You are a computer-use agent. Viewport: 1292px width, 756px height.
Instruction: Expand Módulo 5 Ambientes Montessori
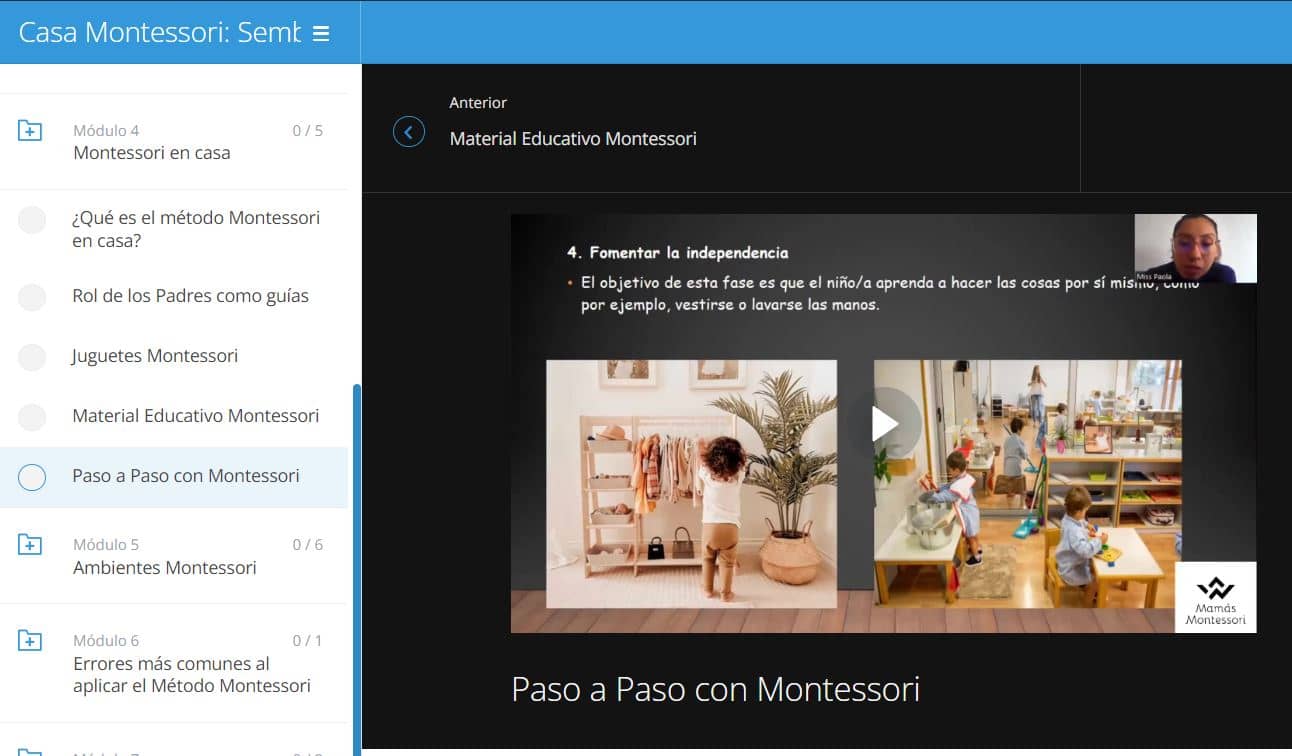[x=165, y=567]
